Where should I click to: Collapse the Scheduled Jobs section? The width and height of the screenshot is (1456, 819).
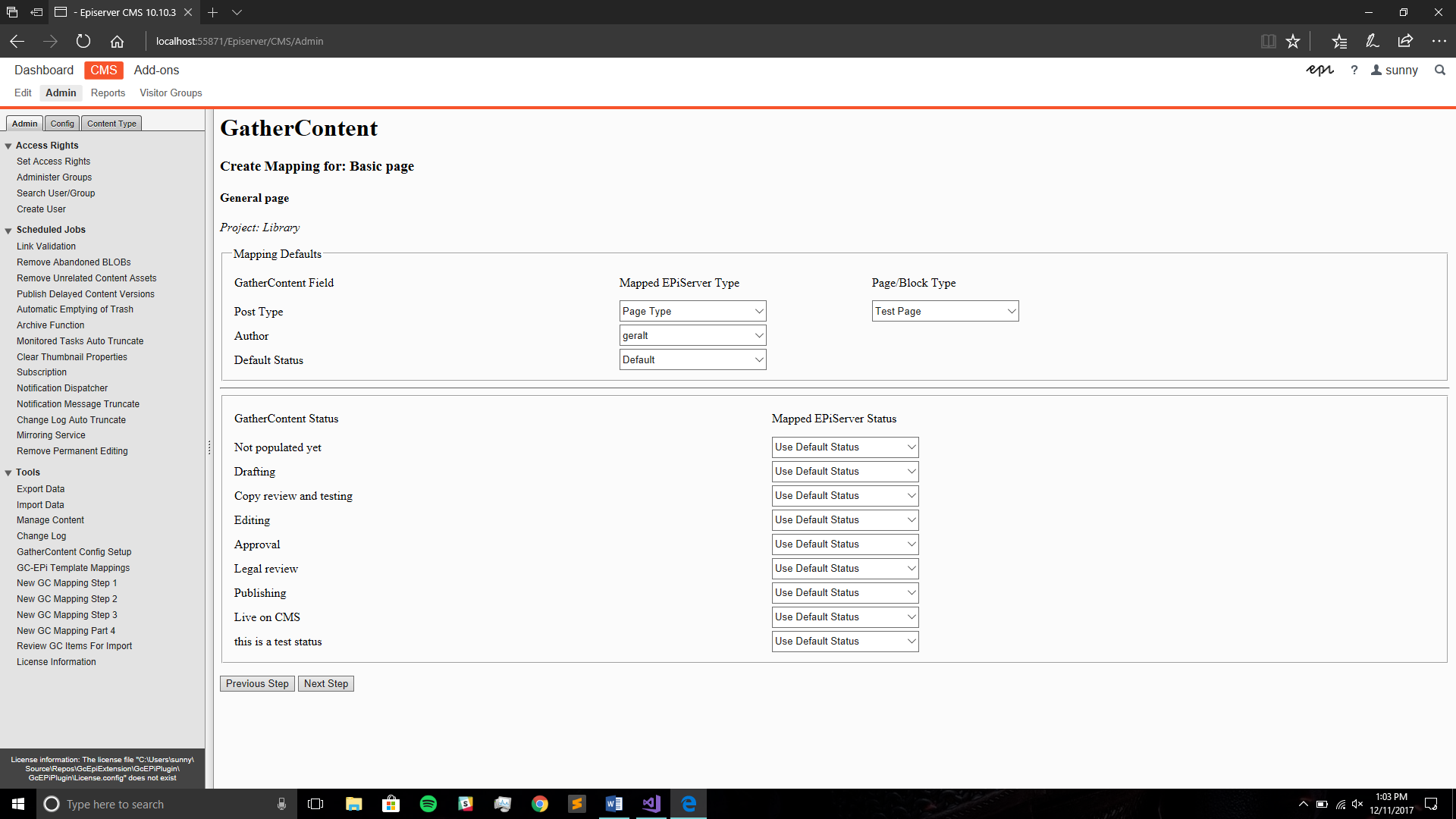[x=8, y=230]
